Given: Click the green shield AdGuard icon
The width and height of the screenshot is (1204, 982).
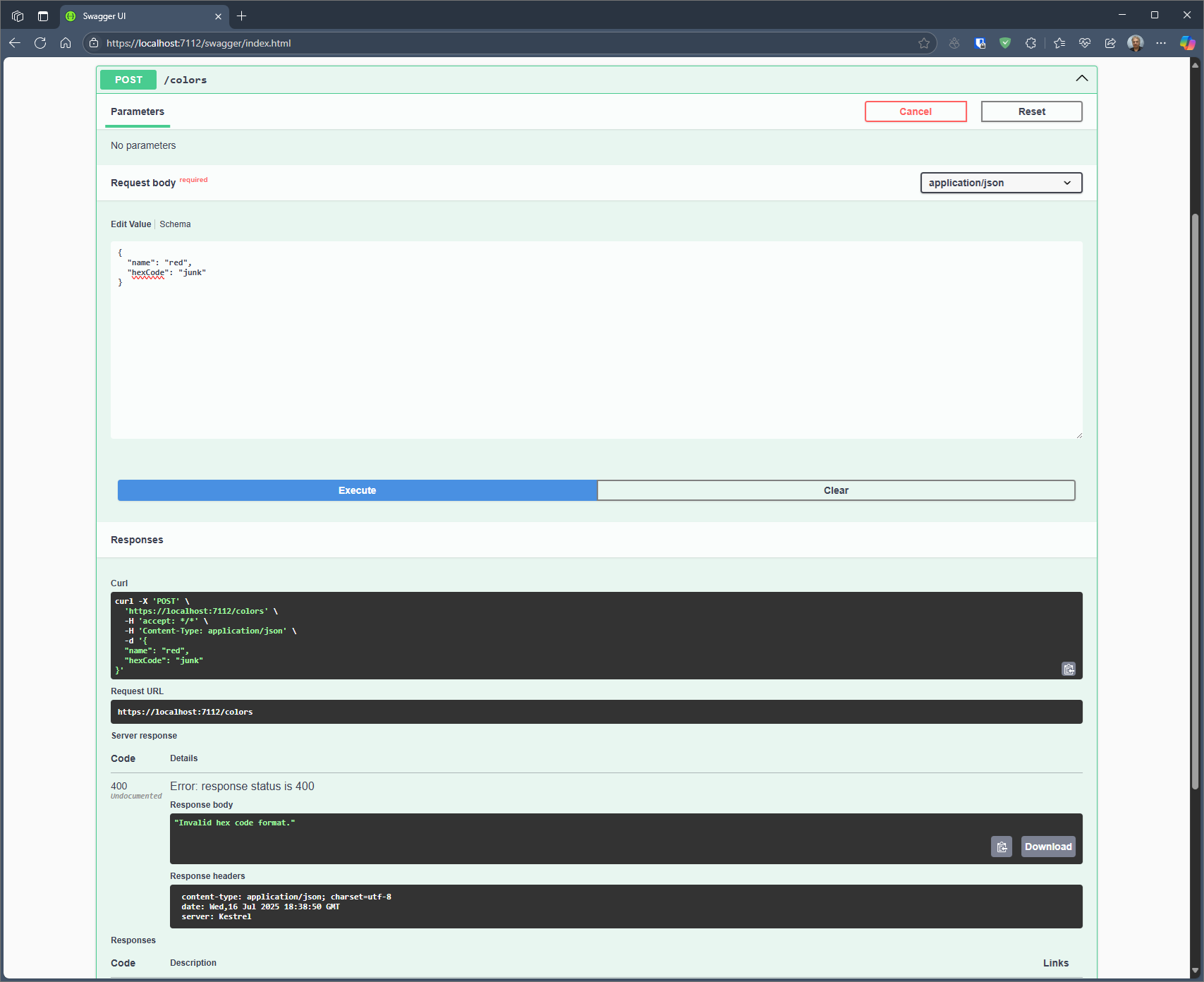Looking at the screenshot, I should [1005, 43].
